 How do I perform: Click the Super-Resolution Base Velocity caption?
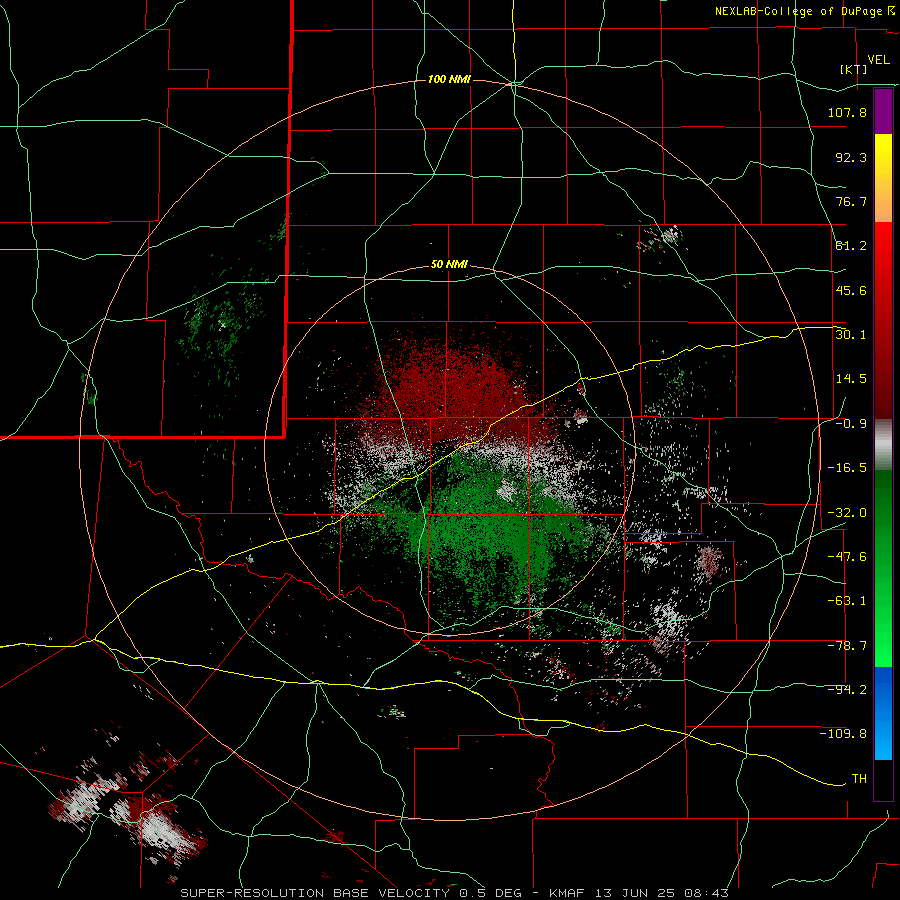[455, 893]
